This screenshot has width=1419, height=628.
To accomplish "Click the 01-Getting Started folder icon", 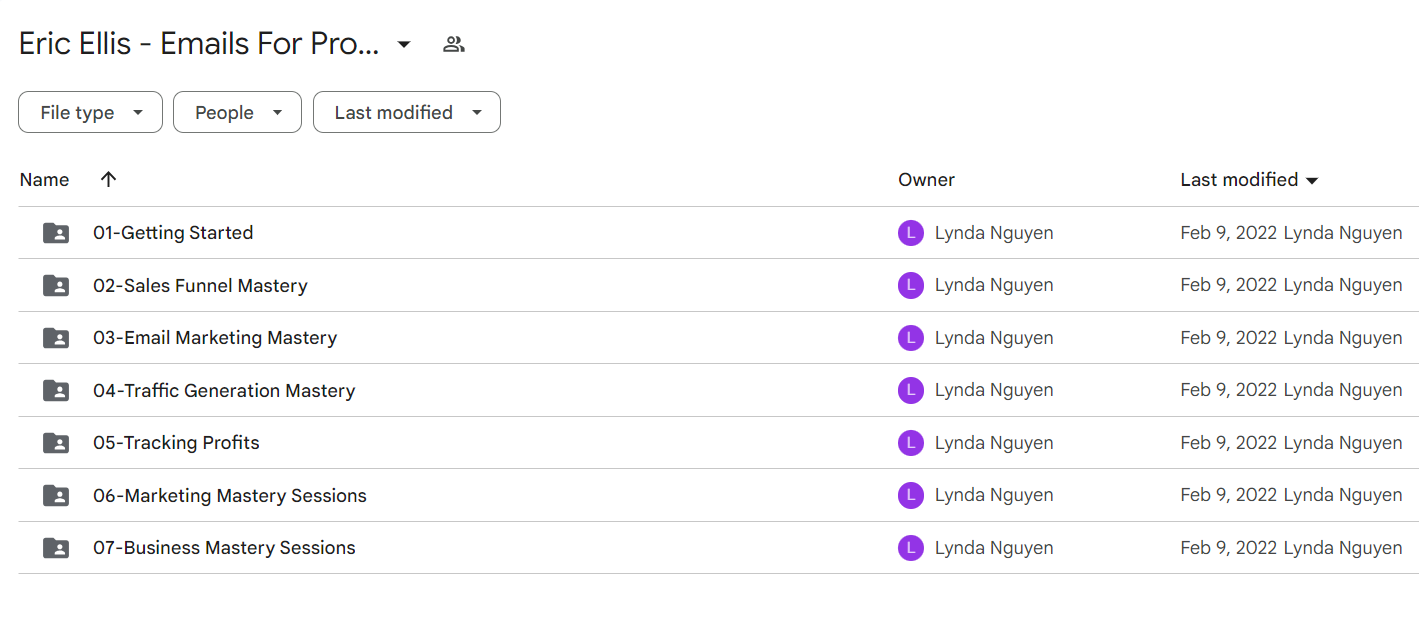I will click(x=56, y=233).
